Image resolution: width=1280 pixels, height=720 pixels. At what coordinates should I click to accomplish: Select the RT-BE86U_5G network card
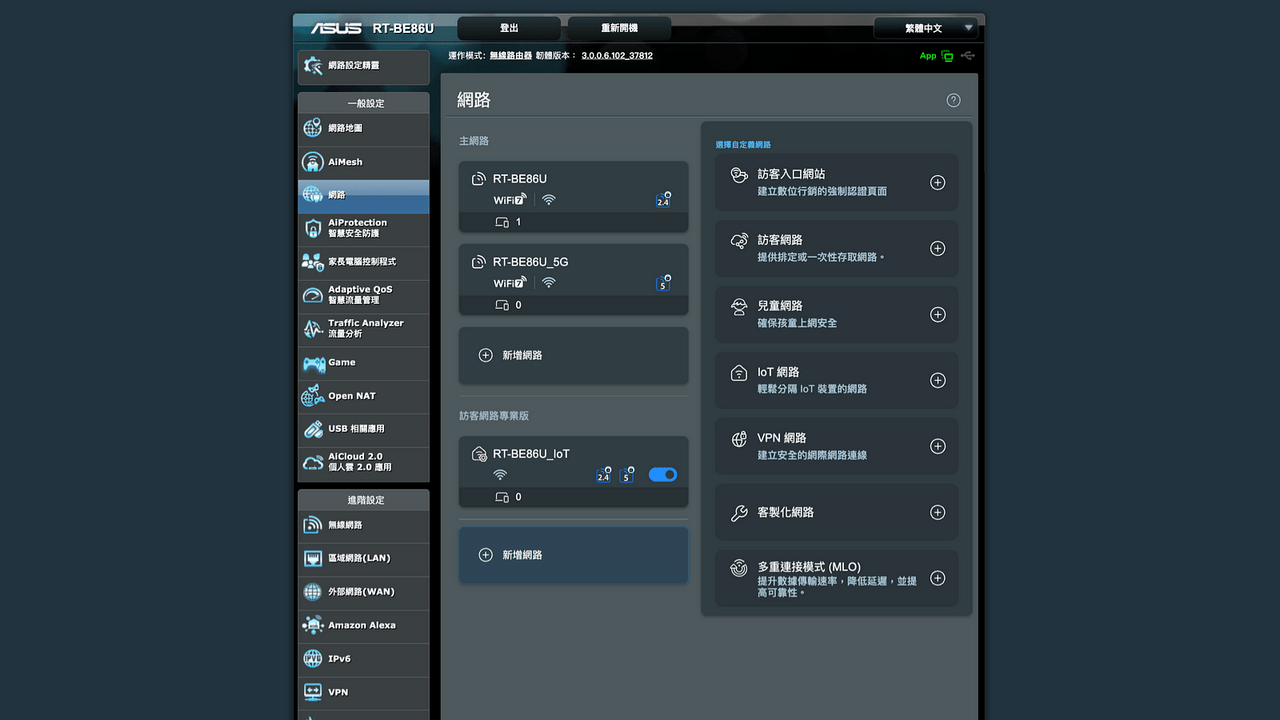point(573,279)
